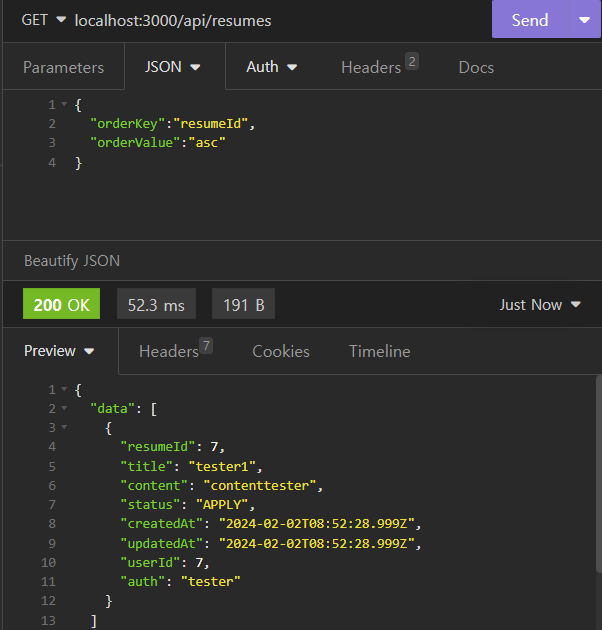The width and height of the screenshot is (602, 630).
Task: Click the 191 B response size badge
Action: (244, 304)
